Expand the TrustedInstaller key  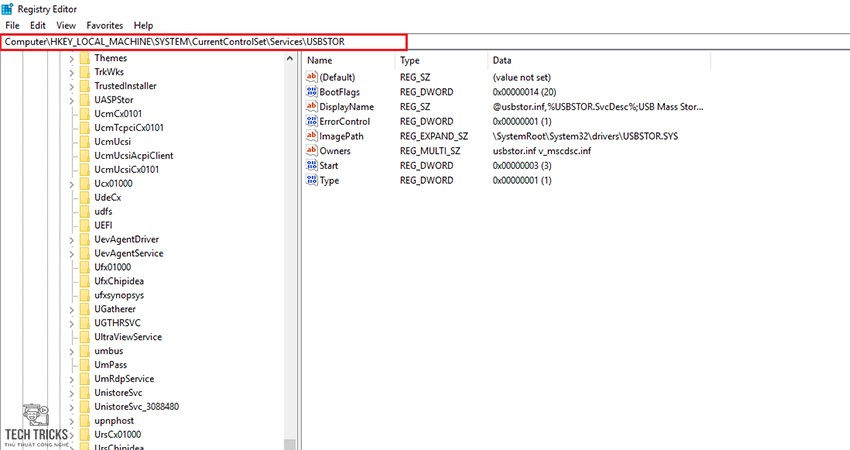(x=72, y=86)
